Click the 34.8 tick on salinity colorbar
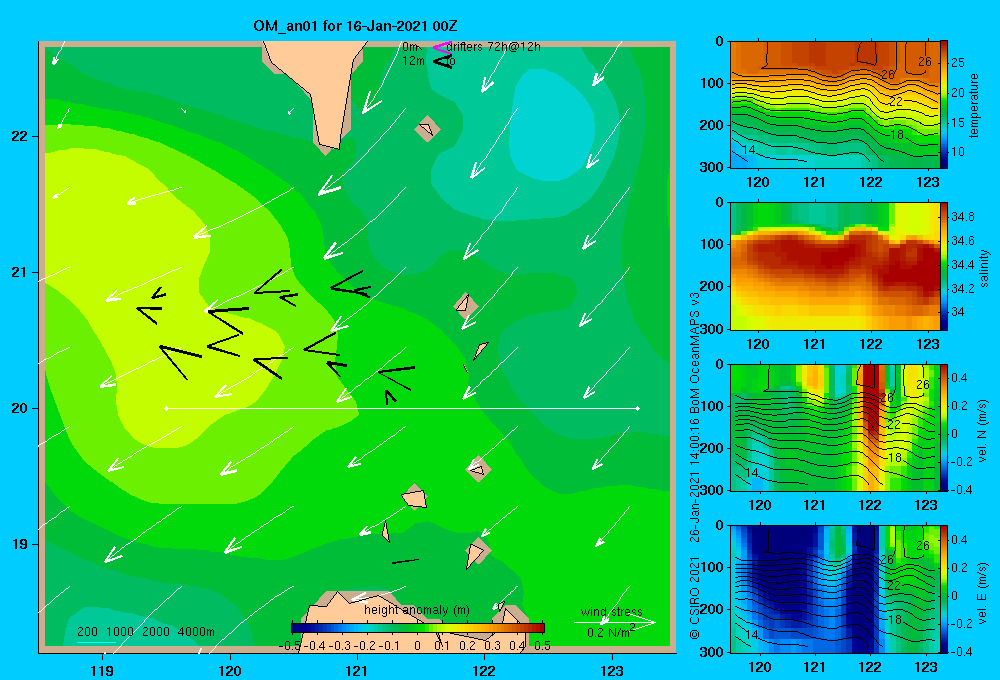 click(962, 217)
